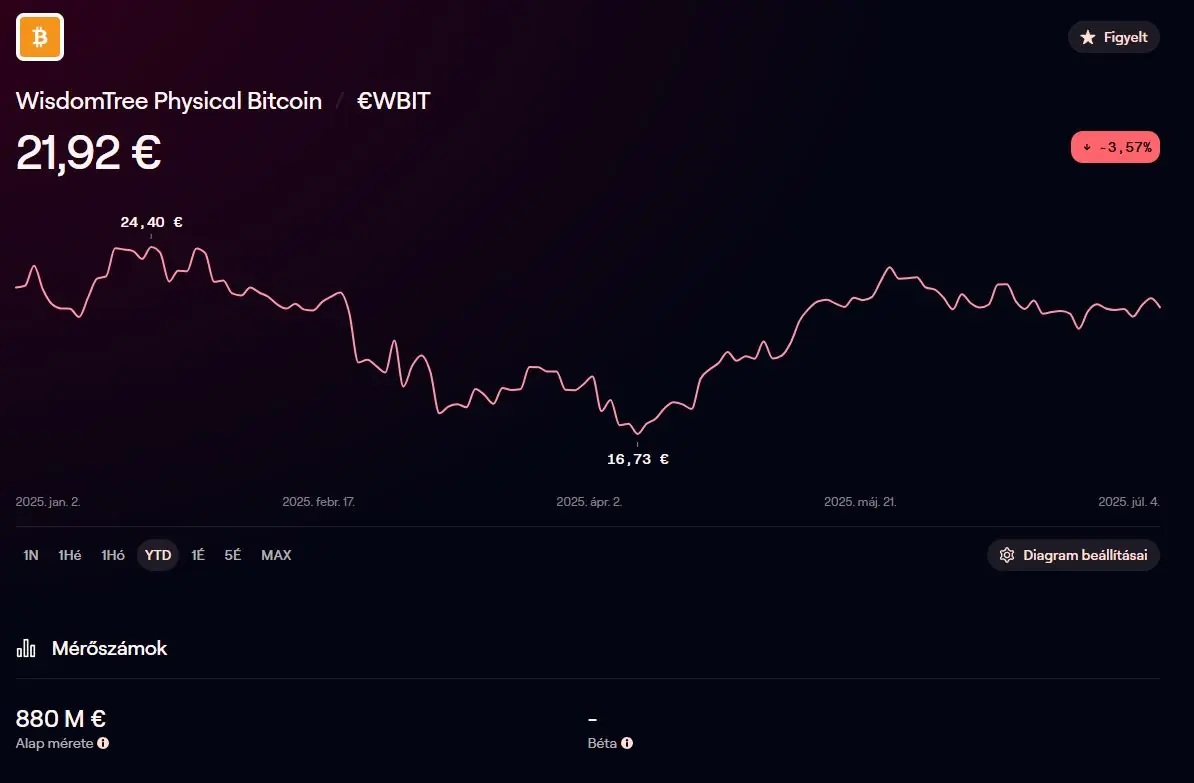
Task: Click the -3,57% change badge
Action: click(1116, 148)
